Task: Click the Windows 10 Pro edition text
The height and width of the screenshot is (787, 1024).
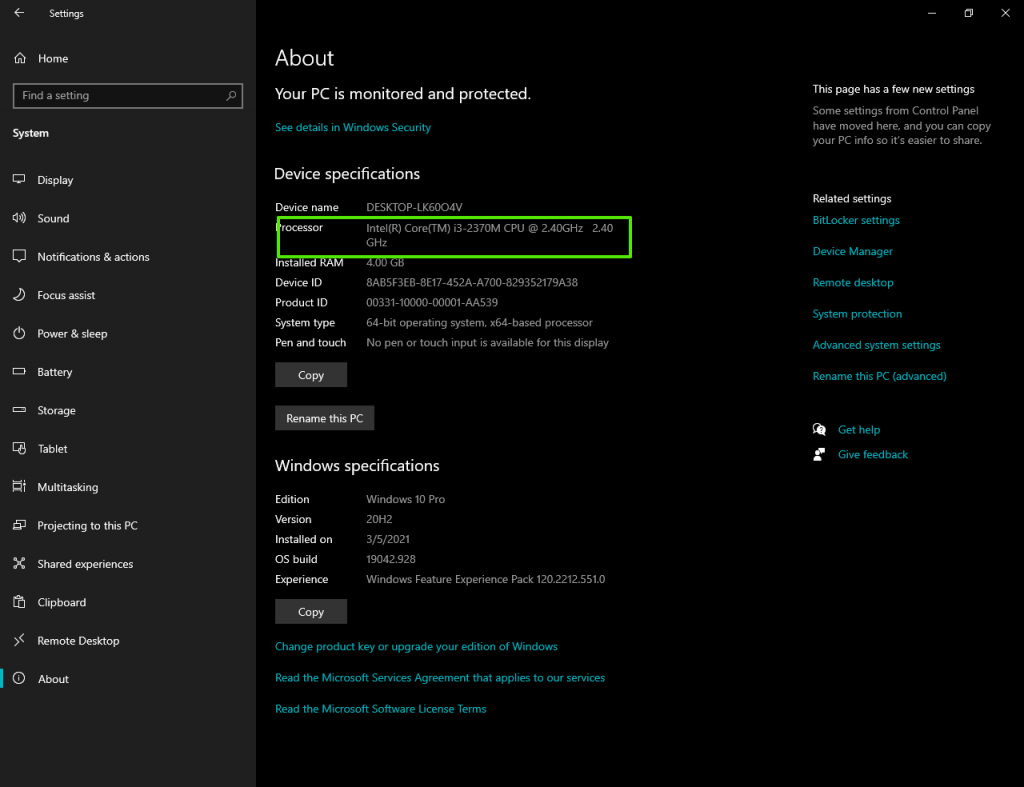Action: pyautogui.click(x=406, y=499)
